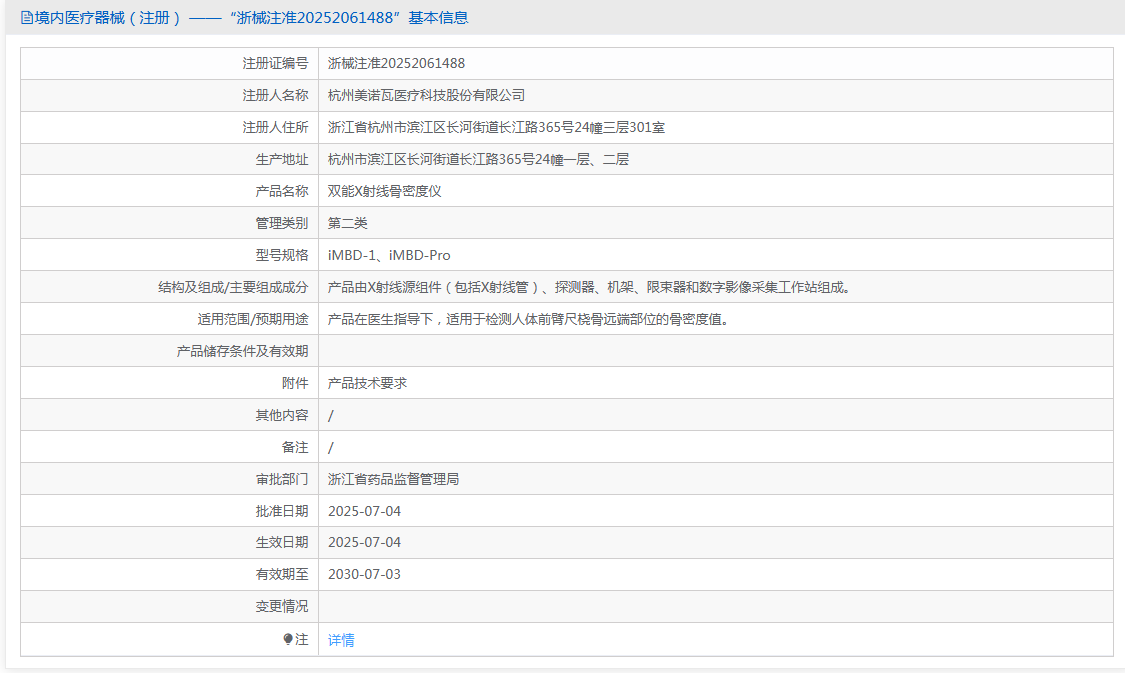
Task: Select approving department 浙江省药品监督管理局
Action: [393, 479]
